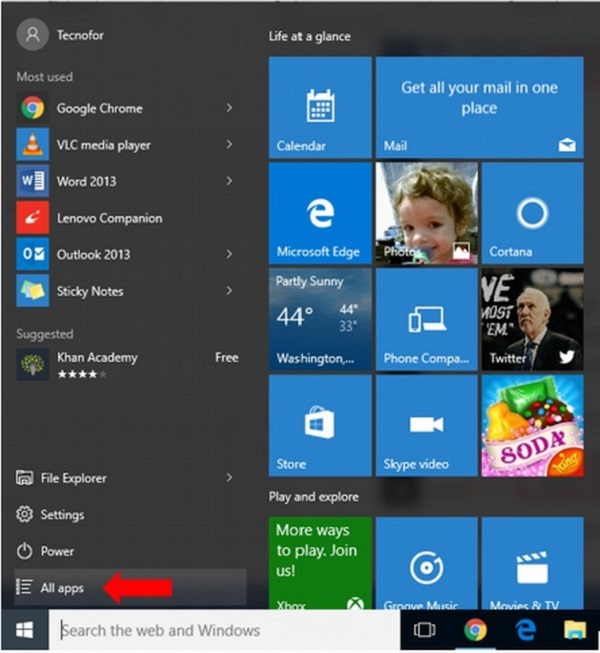Expand Word 2013 jump list arrow
This screenshot has width=600, height=653.
tap(229, 181)
